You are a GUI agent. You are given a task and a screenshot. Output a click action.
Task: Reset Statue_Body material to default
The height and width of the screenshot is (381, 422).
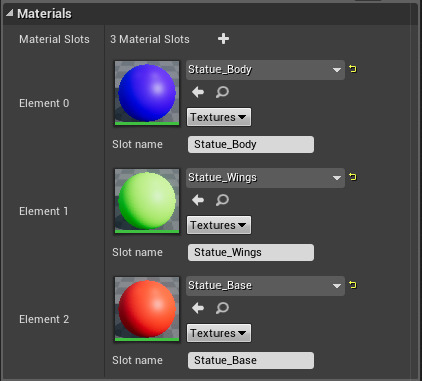353,69
